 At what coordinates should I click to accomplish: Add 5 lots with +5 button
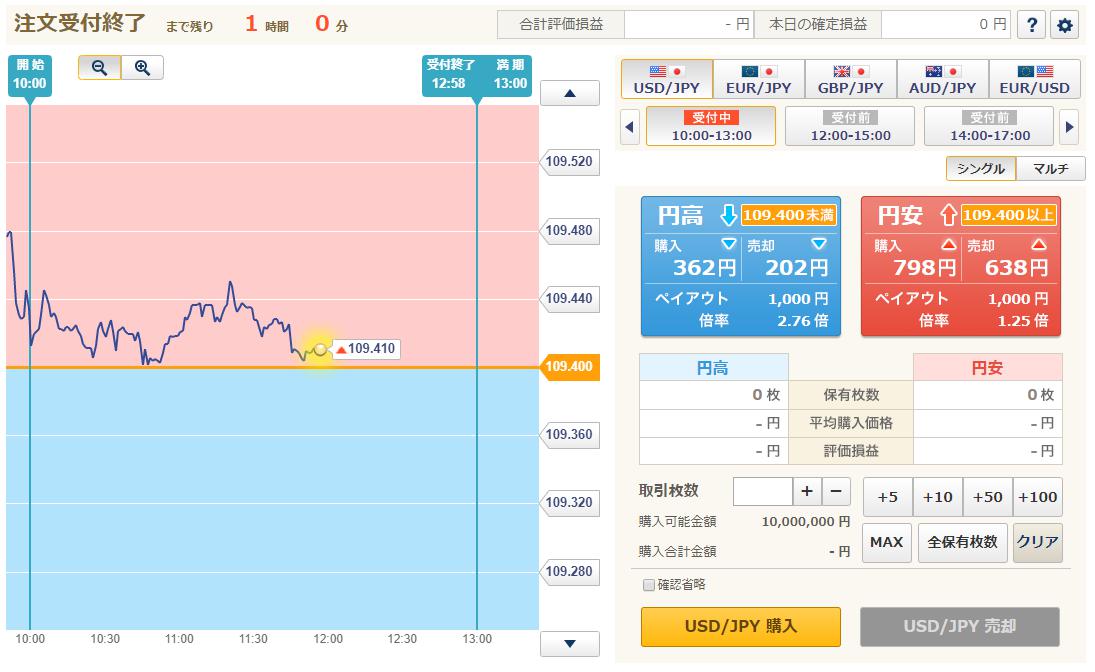888,497
